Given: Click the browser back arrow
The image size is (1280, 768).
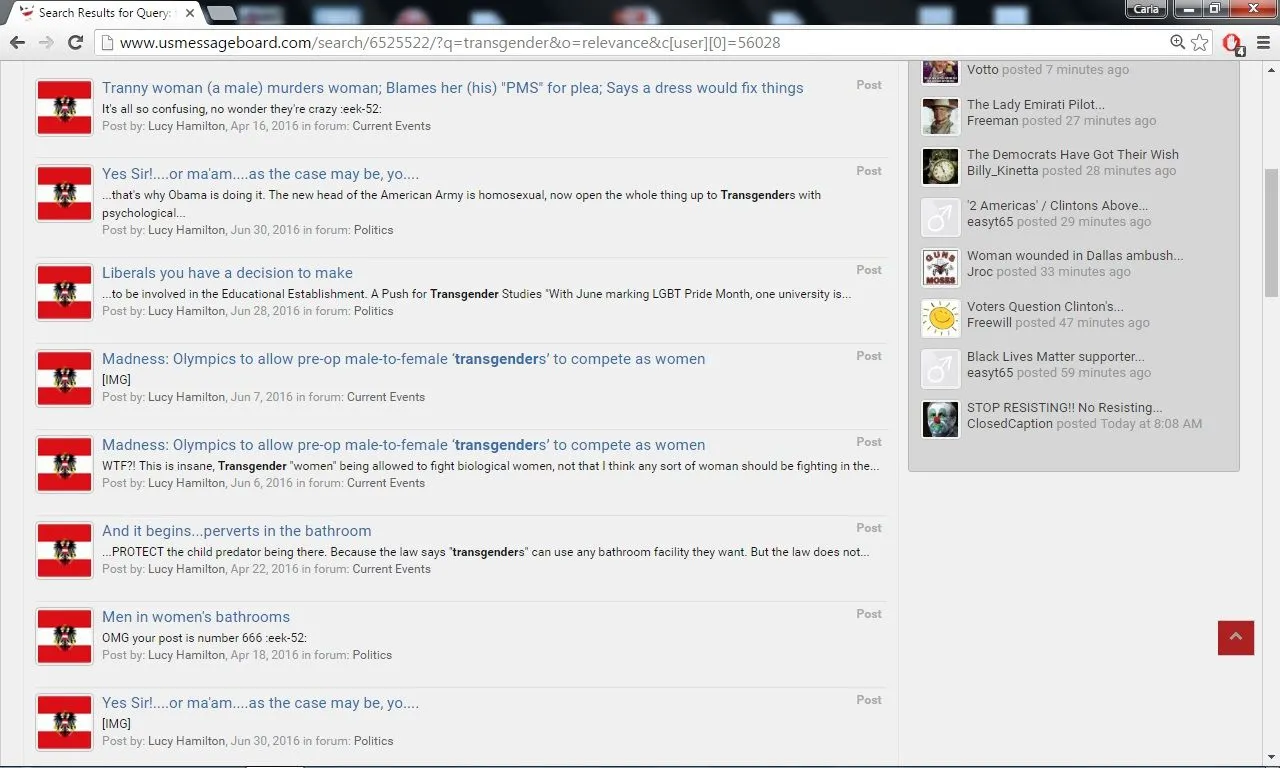Looking at the screenshot, I should [x=17, y=43].
